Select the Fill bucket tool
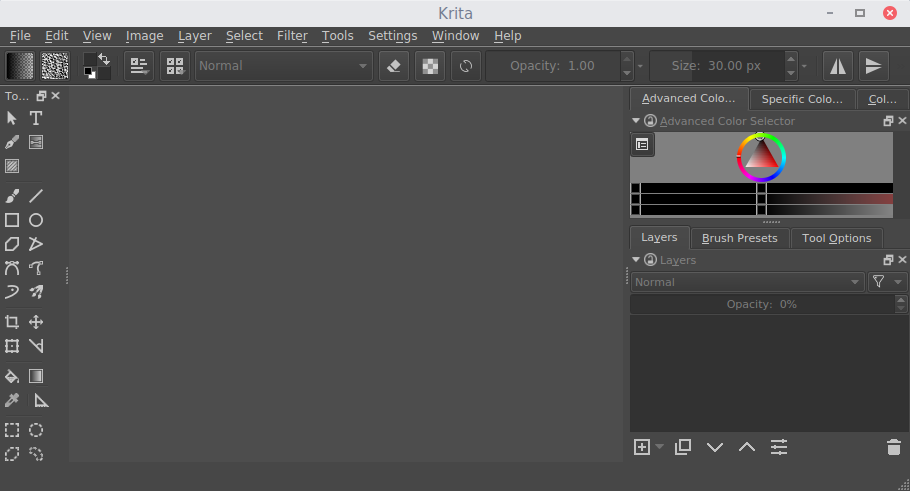 12,376
